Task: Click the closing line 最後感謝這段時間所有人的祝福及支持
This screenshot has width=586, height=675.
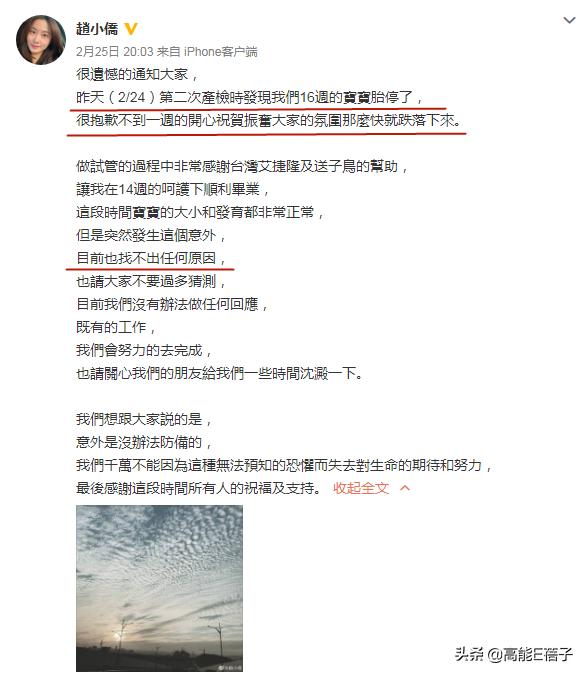Action: [199, 488]
